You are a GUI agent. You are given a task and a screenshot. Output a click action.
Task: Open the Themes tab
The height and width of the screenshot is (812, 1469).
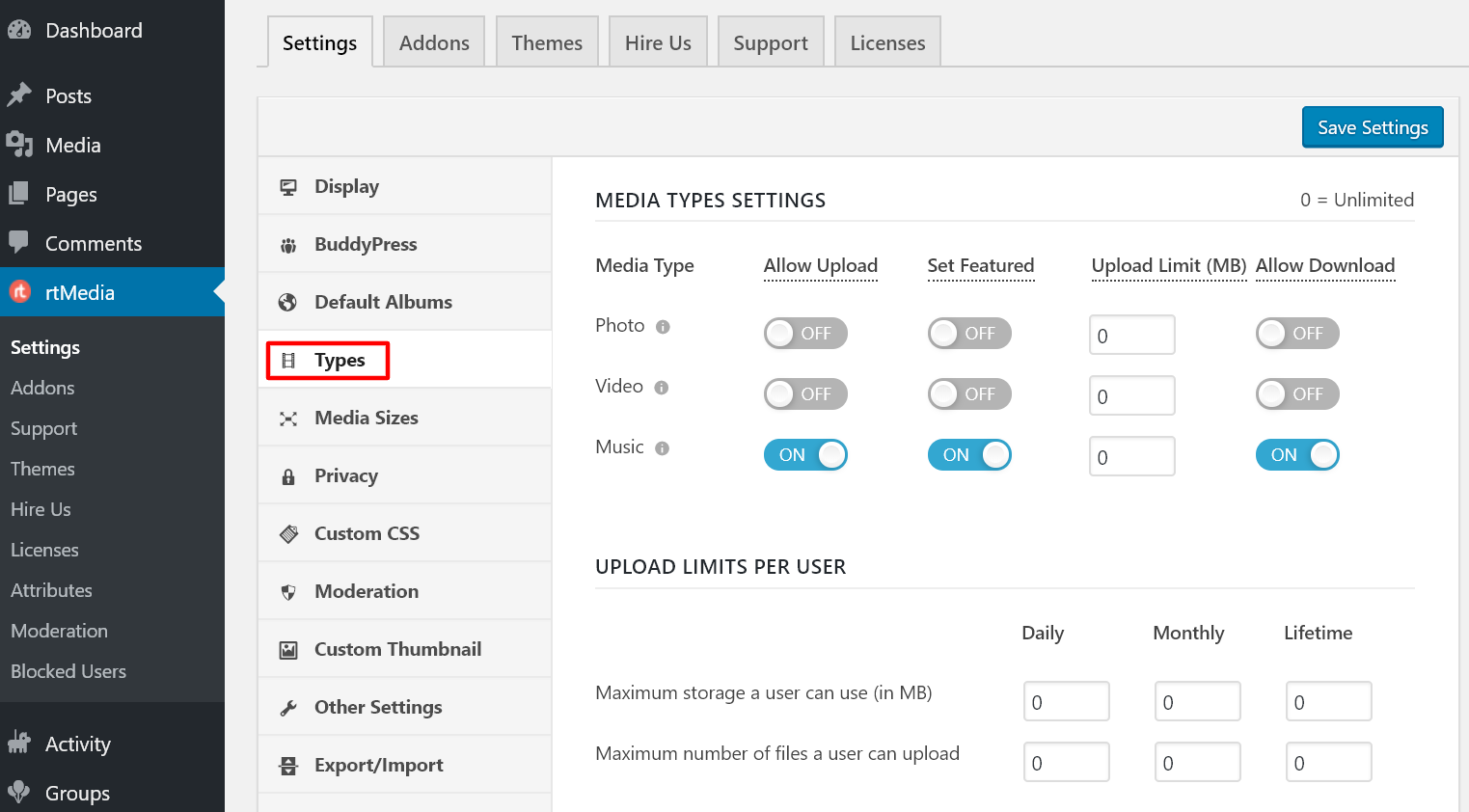(x=547, y=41)
